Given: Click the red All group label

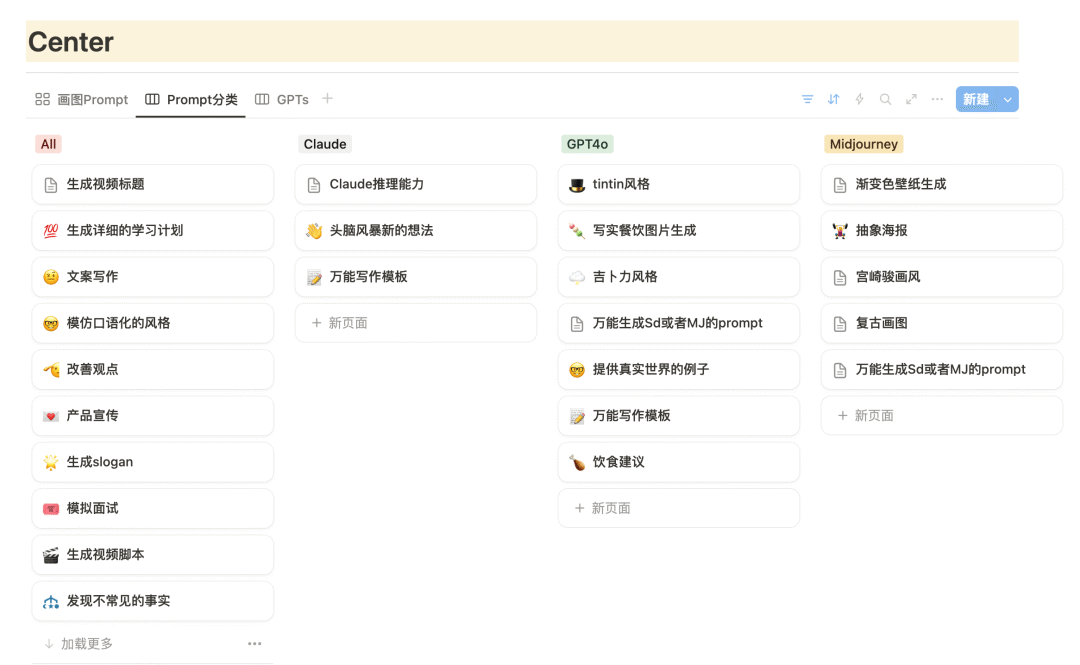Looking at the screenshot, I should click(x=48, y=144).
